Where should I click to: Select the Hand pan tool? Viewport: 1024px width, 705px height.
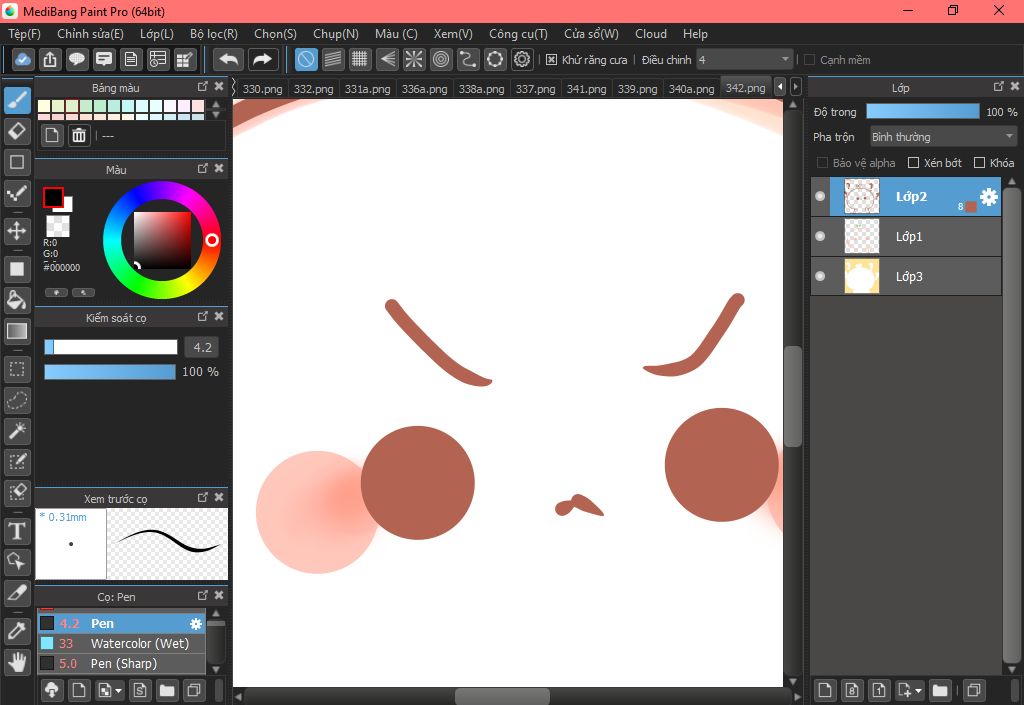18,662
